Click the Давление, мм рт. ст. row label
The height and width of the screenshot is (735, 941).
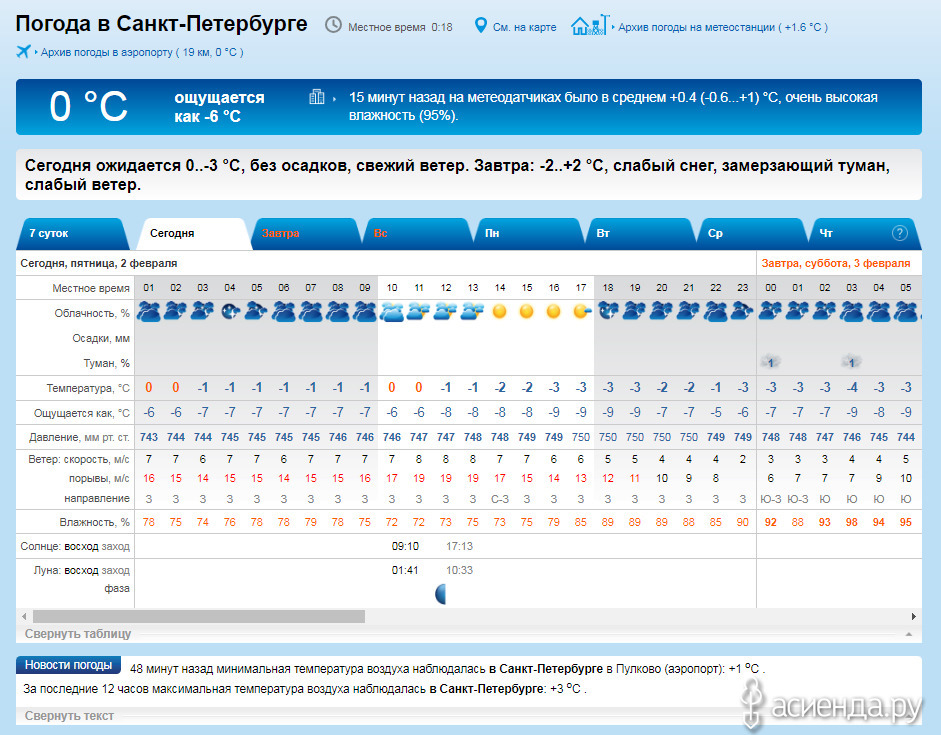coord(79,437)
